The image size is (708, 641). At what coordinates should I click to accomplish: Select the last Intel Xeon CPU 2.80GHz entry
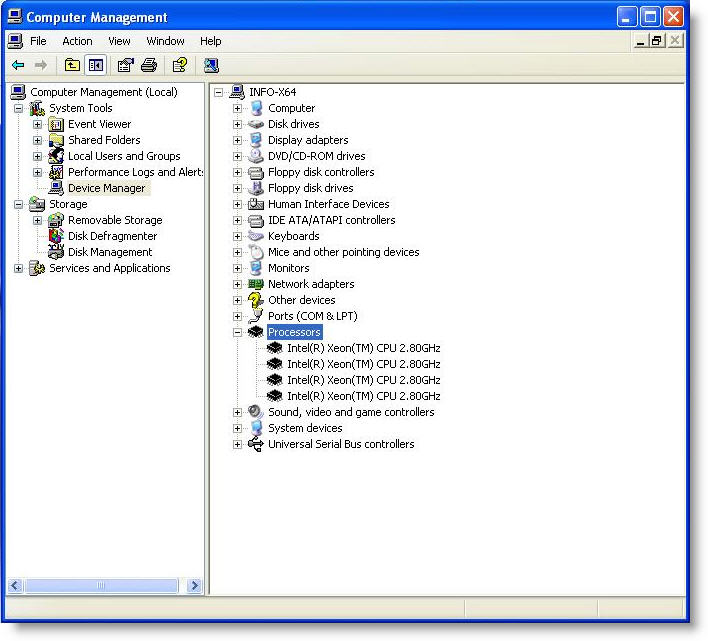(363, 396)
